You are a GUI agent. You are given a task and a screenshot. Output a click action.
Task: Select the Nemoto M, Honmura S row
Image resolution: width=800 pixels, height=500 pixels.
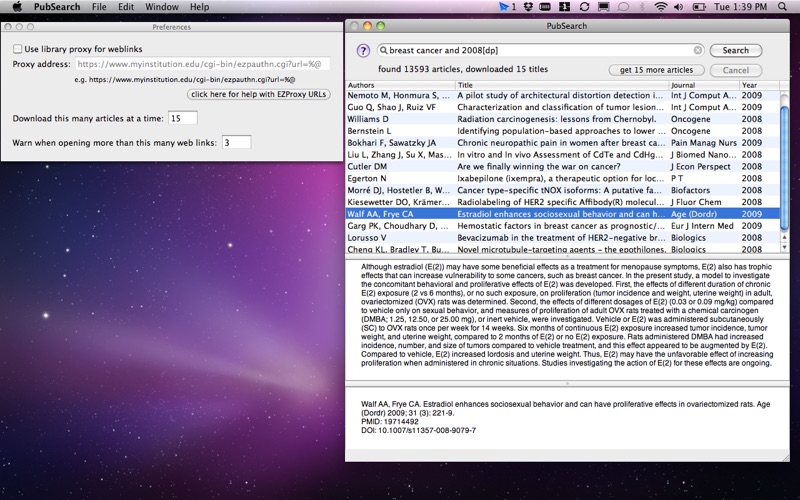(x=563, y=95)
